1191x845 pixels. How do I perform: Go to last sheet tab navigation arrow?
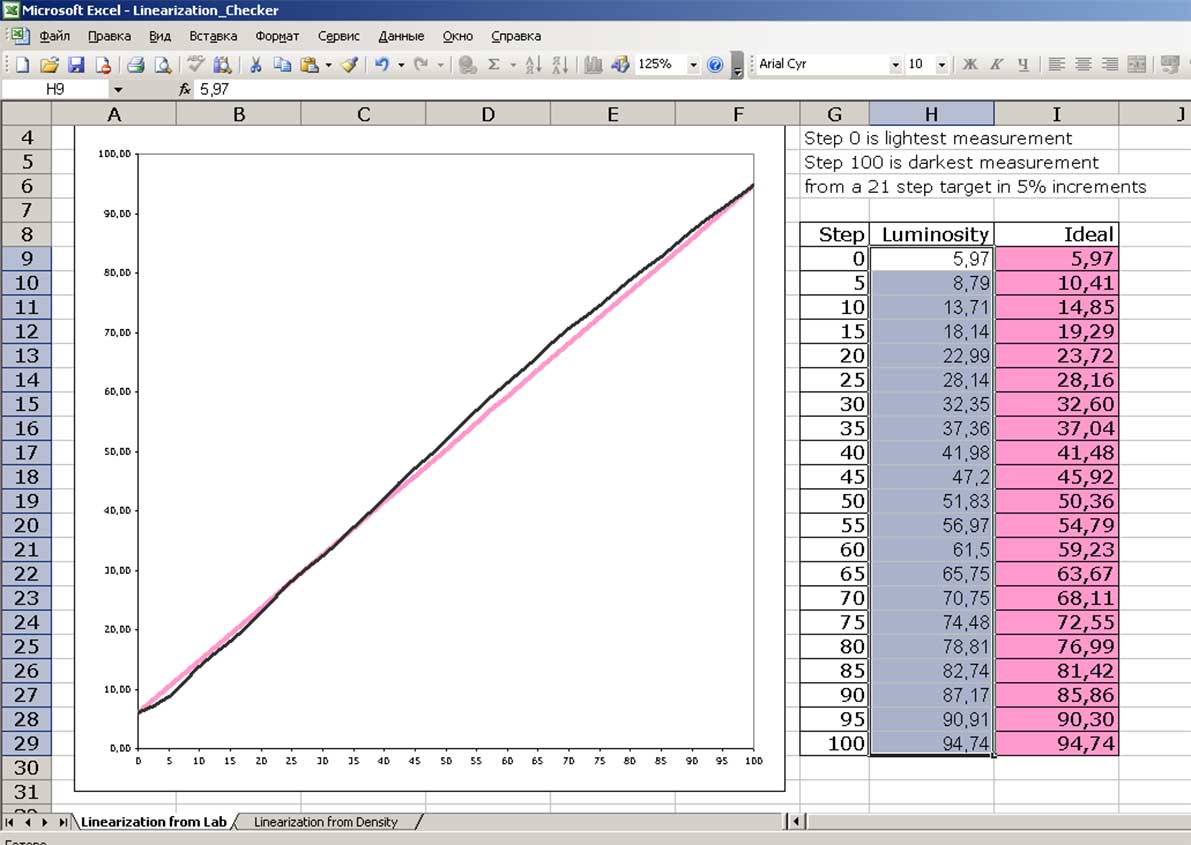point(63,822)
